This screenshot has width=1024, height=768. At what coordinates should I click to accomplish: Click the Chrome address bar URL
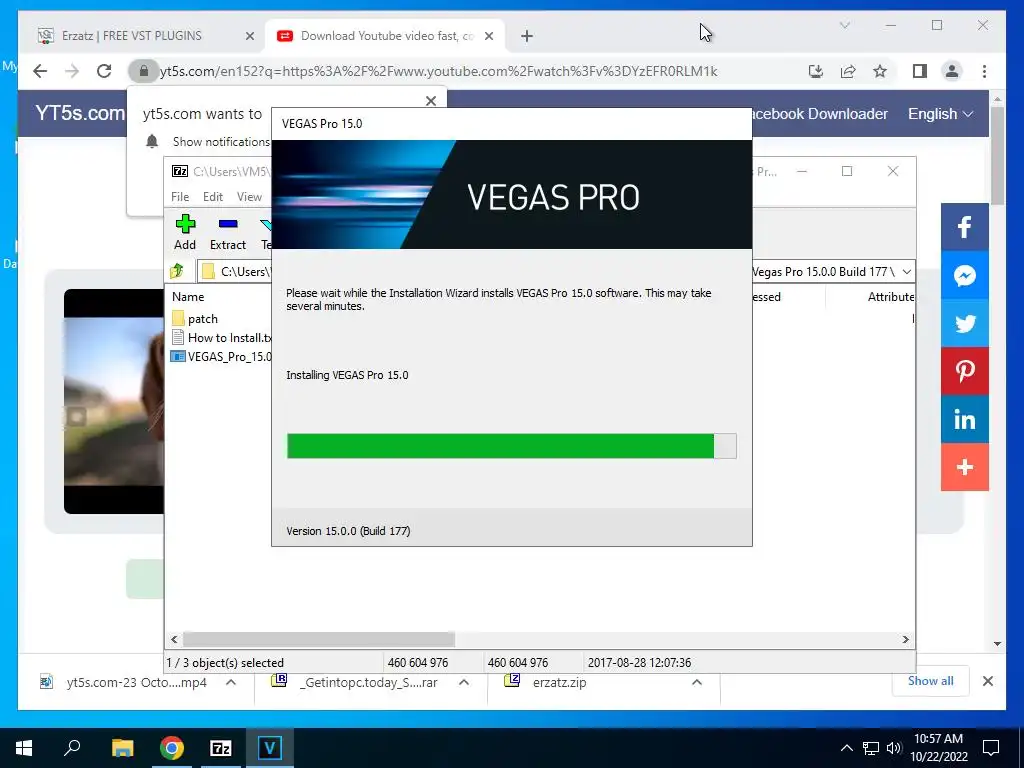pos(439,71)
